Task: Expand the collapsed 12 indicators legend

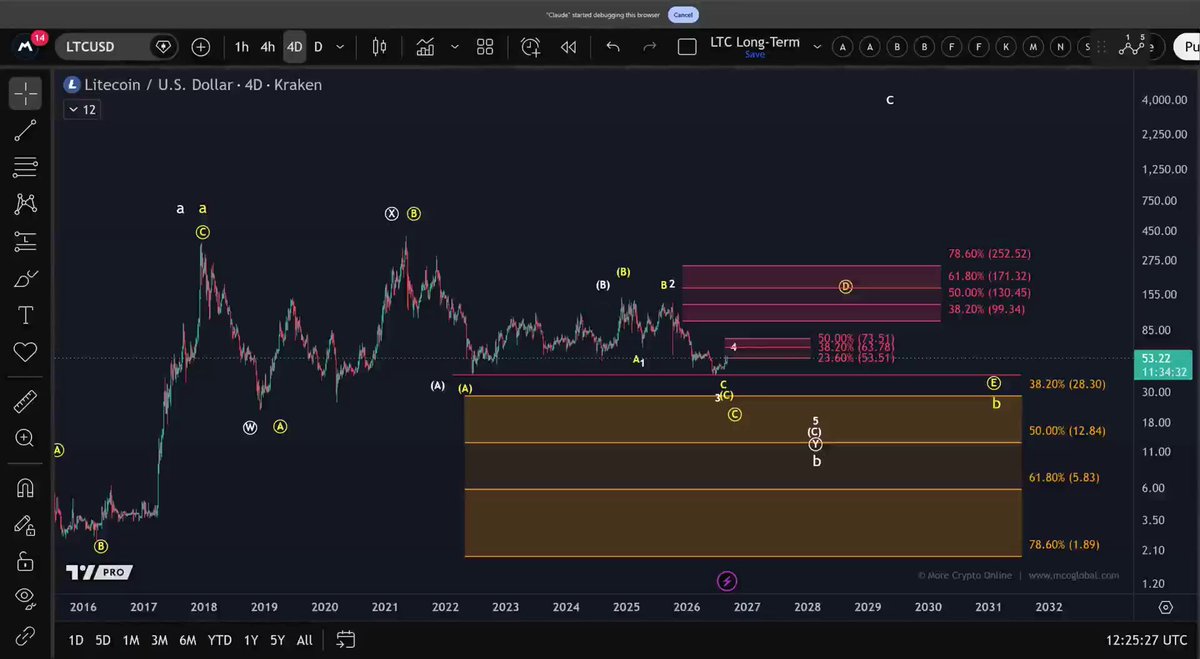Action: click(x=81, y=110)
